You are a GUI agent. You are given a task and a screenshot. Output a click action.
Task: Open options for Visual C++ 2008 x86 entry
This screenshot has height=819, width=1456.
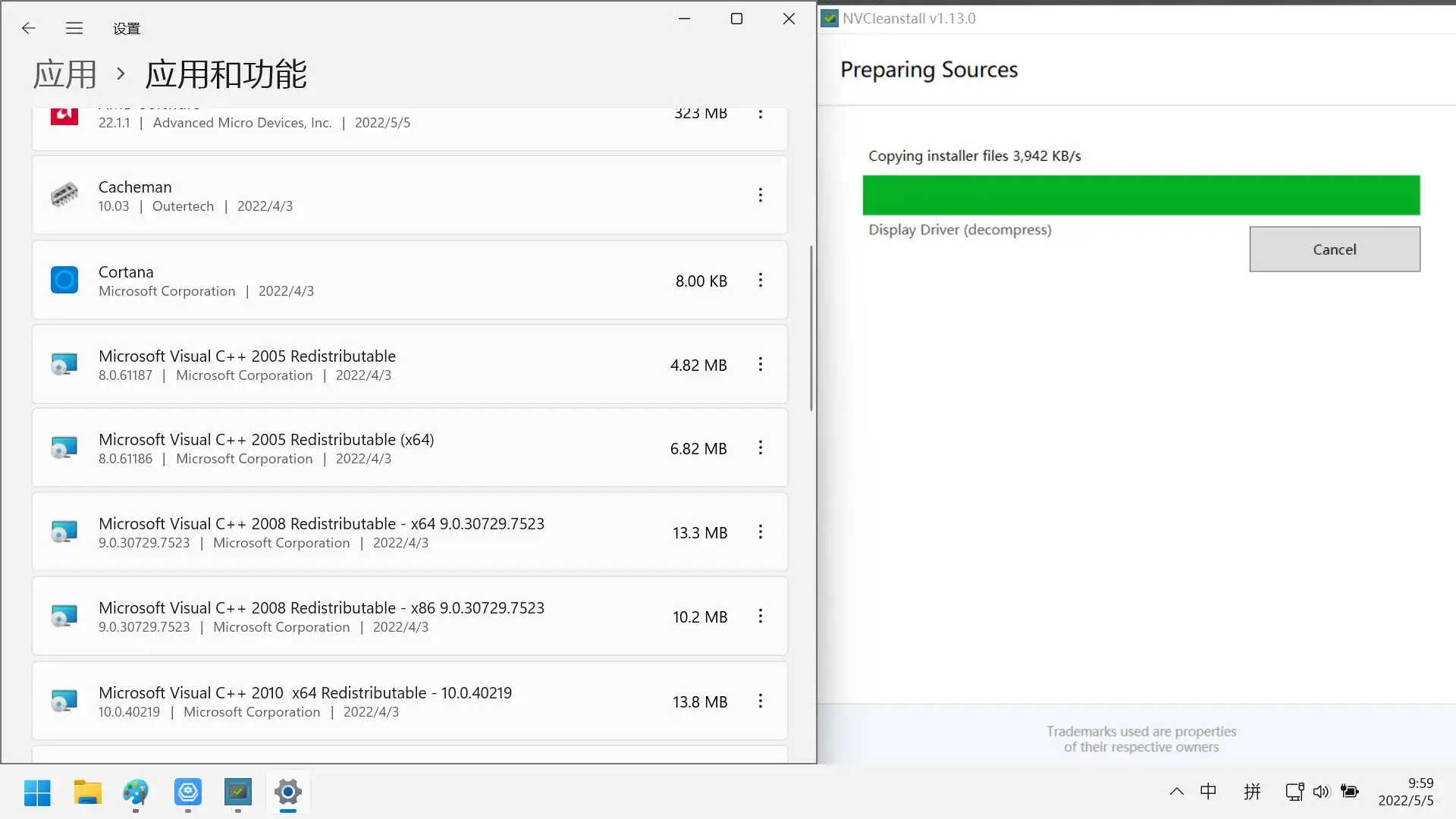click(x=761, y=616)
